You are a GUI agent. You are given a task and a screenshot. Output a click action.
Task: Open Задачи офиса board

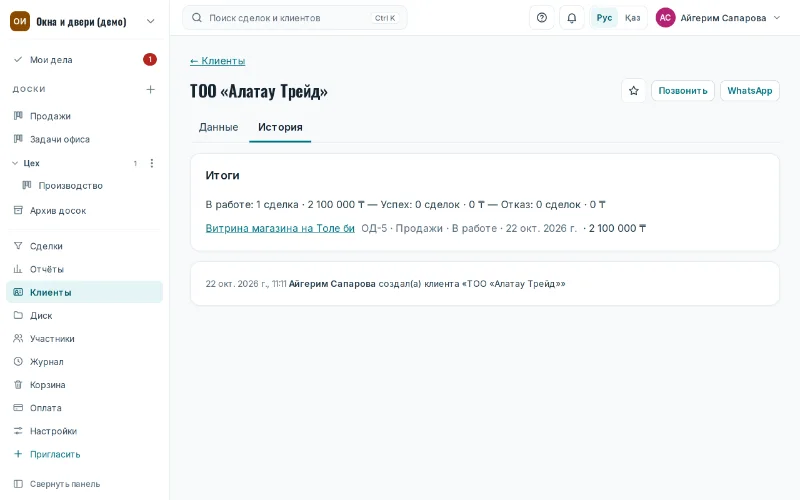tap(84, 139)
